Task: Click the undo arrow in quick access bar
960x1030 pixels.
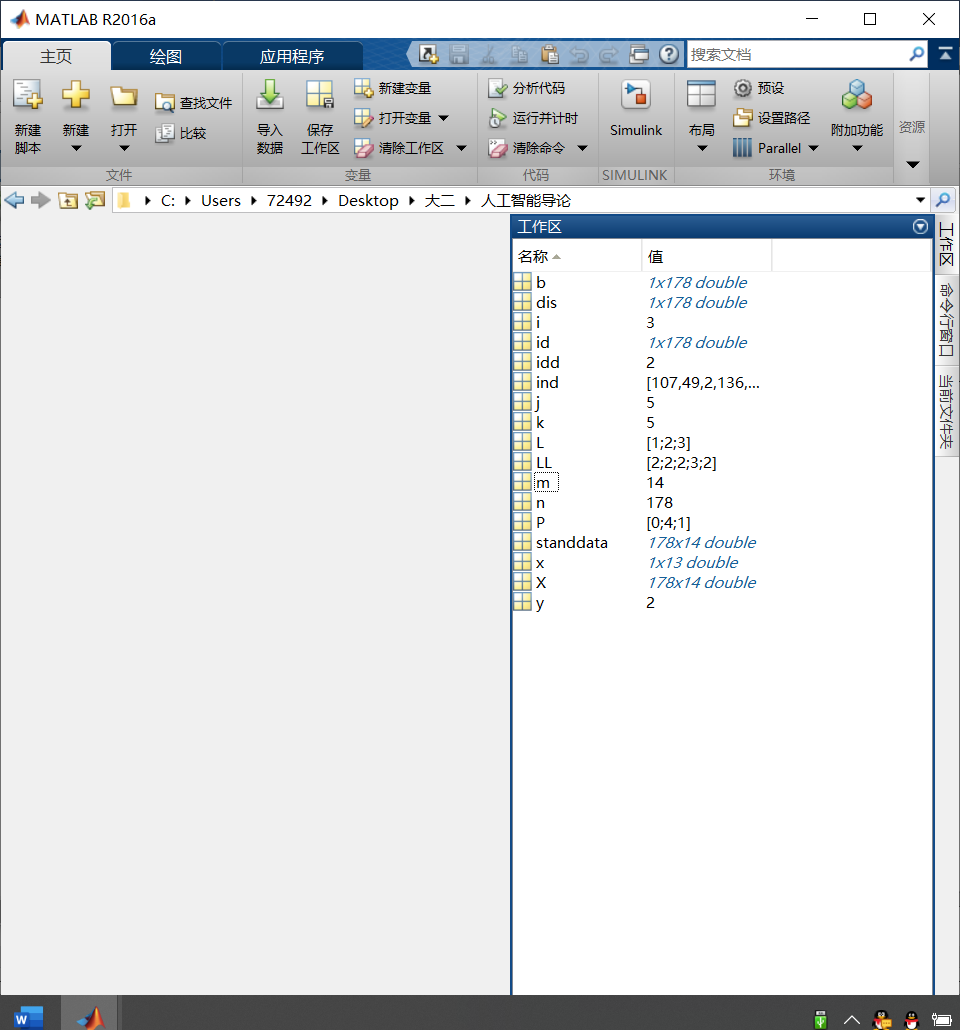Action: click(x=578, y=55)
